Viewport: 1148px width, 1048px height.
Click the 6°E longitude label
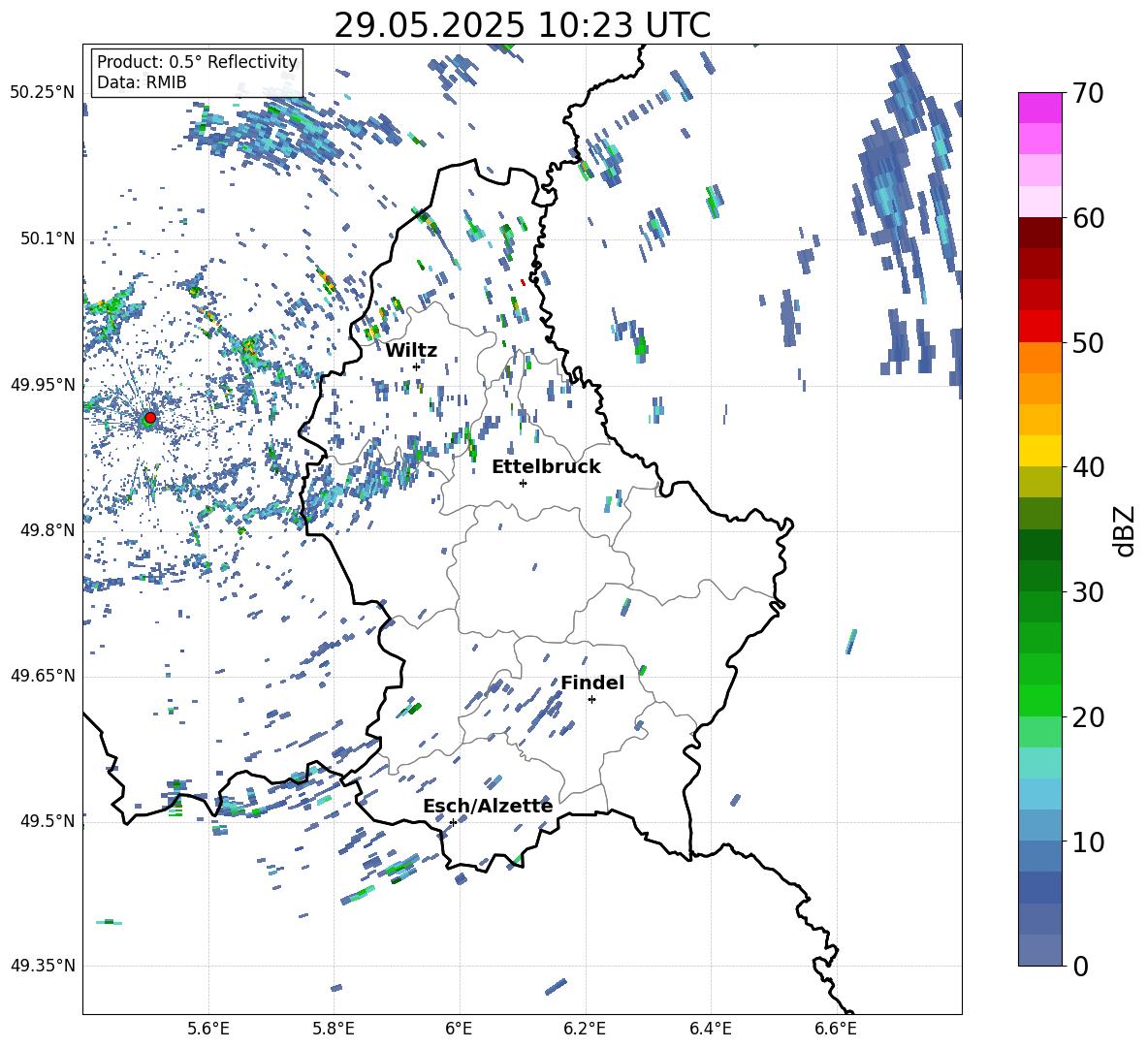(x=459, y=1029)
